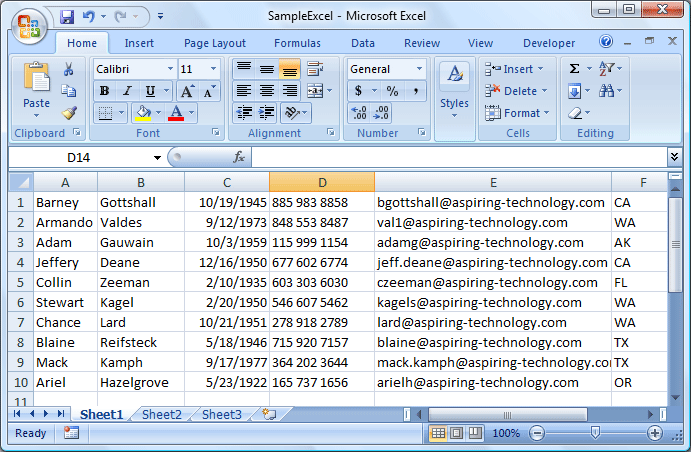Viewport: 691px width, 452px height.
Task: Apply Comma Style format
Action: 415,91
